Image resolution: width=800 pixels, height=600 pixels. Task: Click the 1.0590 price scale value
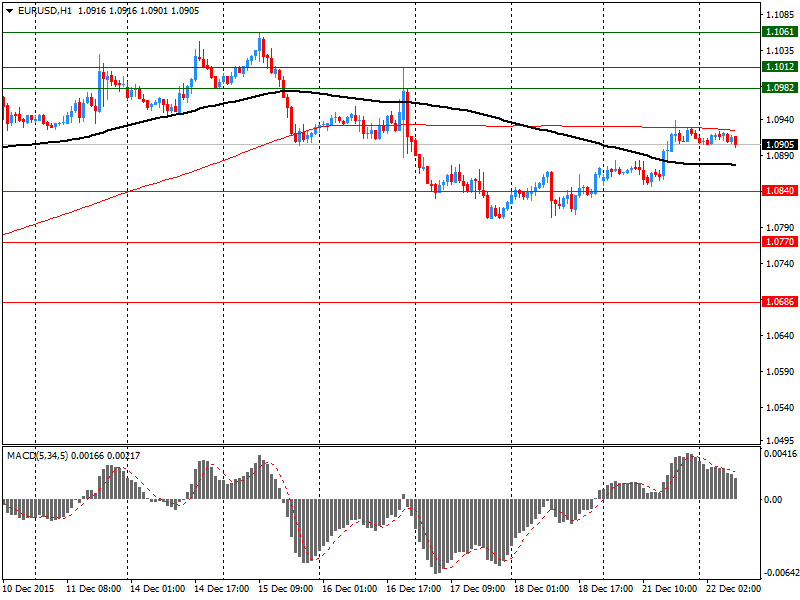tap(780, 371)
